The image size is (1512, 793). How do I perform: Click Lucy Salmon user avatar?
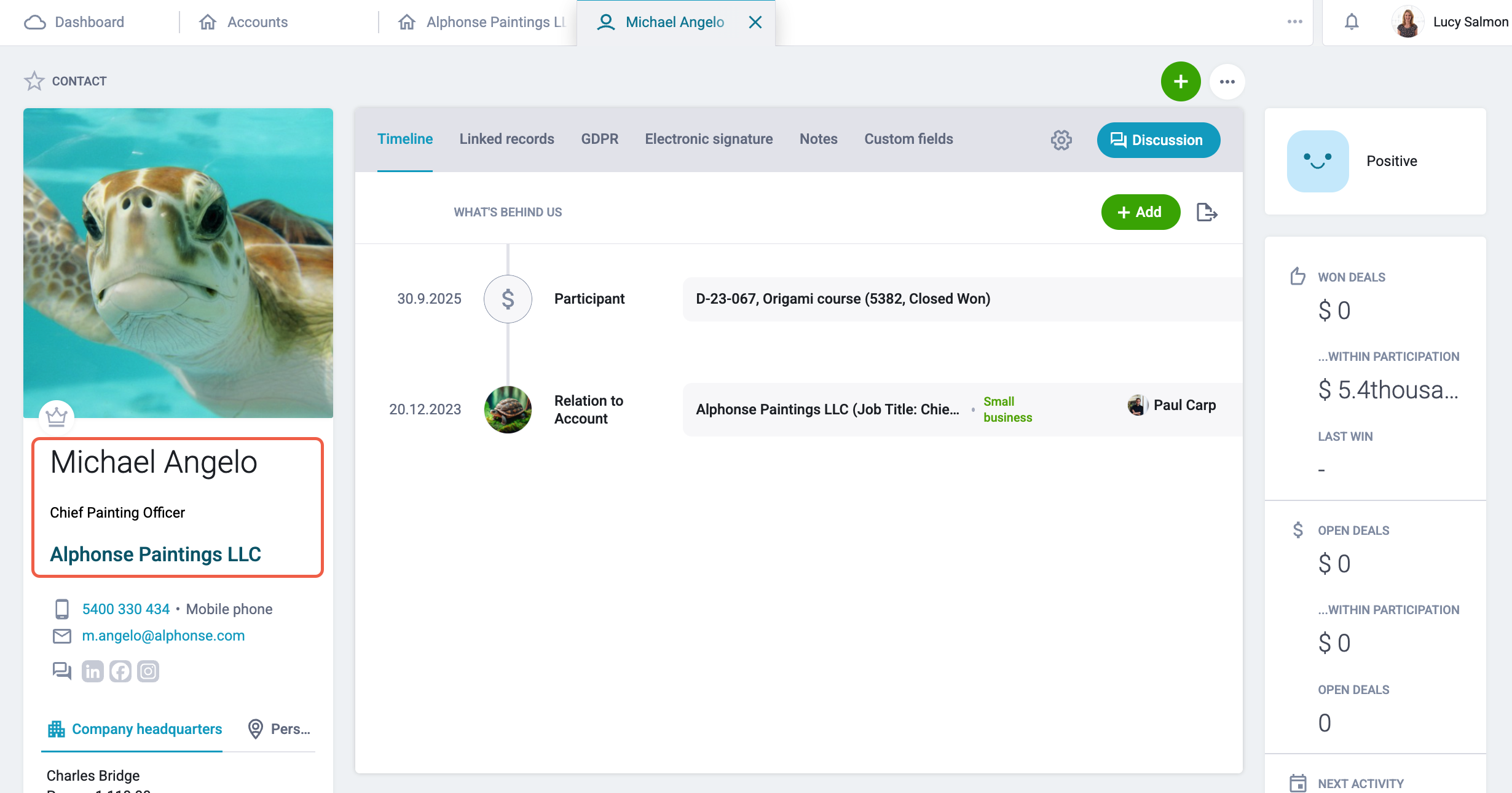click(1408, 22)
